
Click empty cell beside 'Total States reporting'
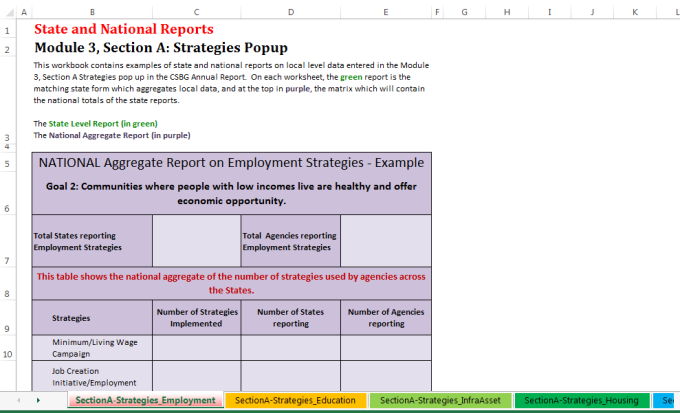[196, 241]
